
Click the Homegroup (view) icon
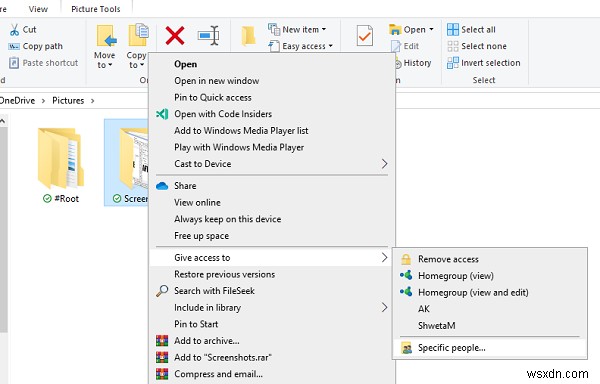(406, 275)
